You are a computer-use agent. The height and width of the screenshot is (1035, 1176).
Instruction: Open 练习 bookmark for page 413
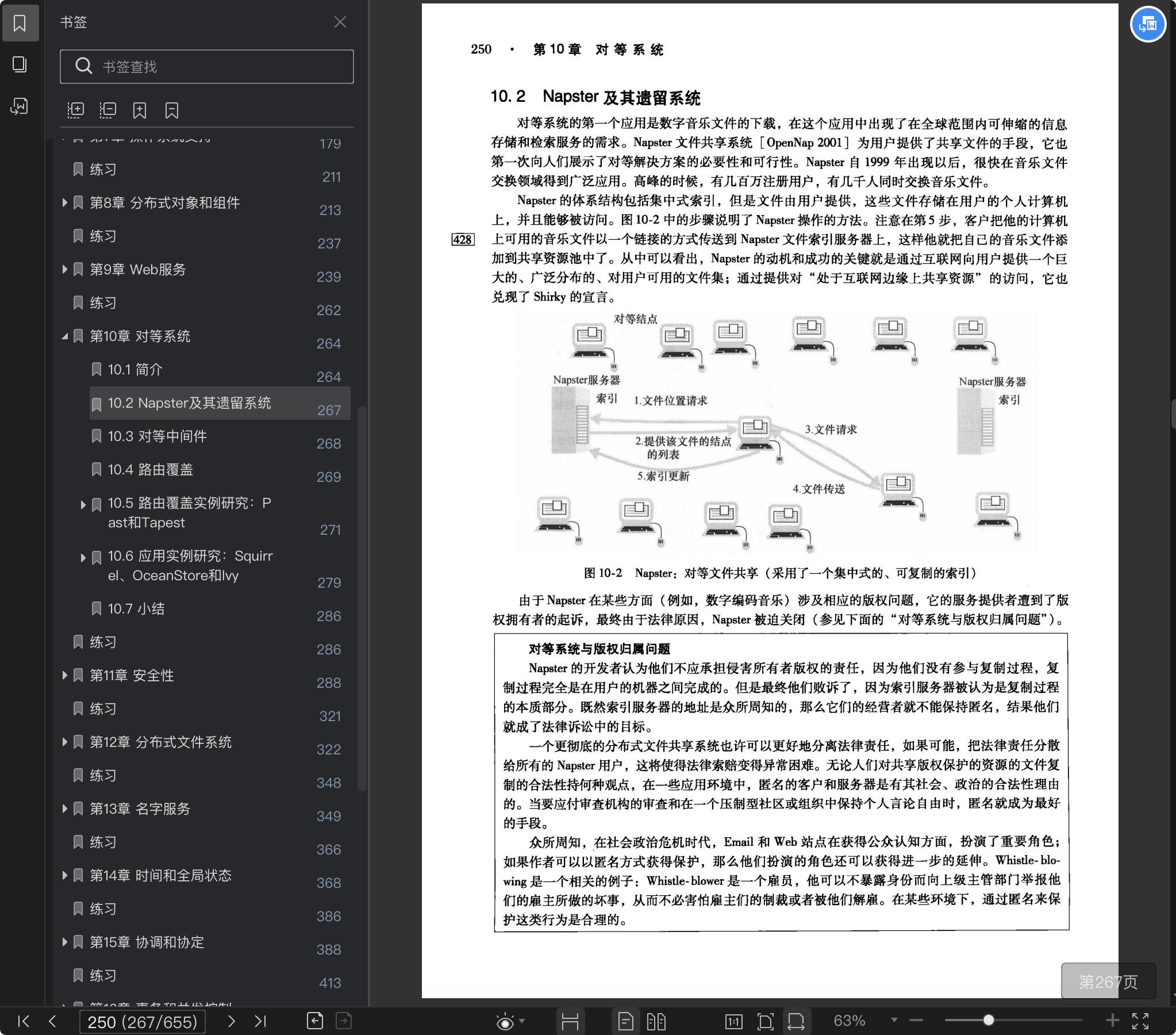point(103,976)
